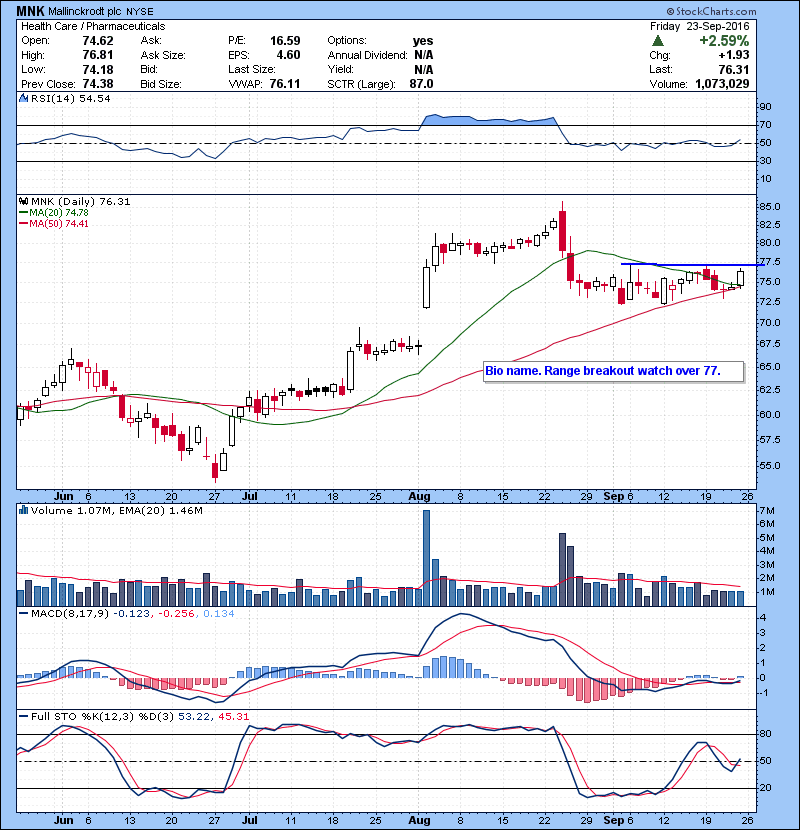Click the MA(20) 74.78 legend entry
This screenshot has width=800, height=830.
(53, 212)
